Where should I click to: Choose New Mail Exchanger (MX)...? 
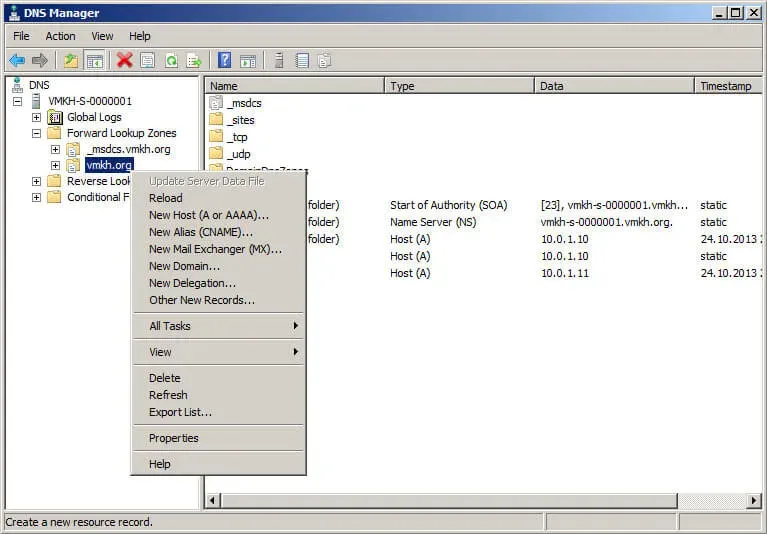219,249
